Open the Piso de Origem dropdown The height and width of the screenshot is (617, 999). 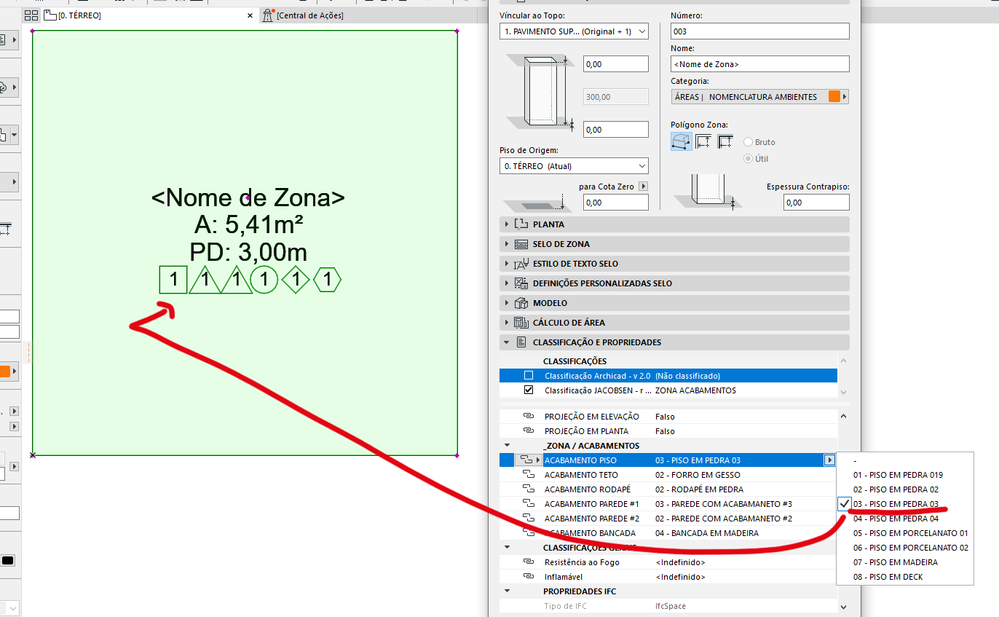point(574,166)
